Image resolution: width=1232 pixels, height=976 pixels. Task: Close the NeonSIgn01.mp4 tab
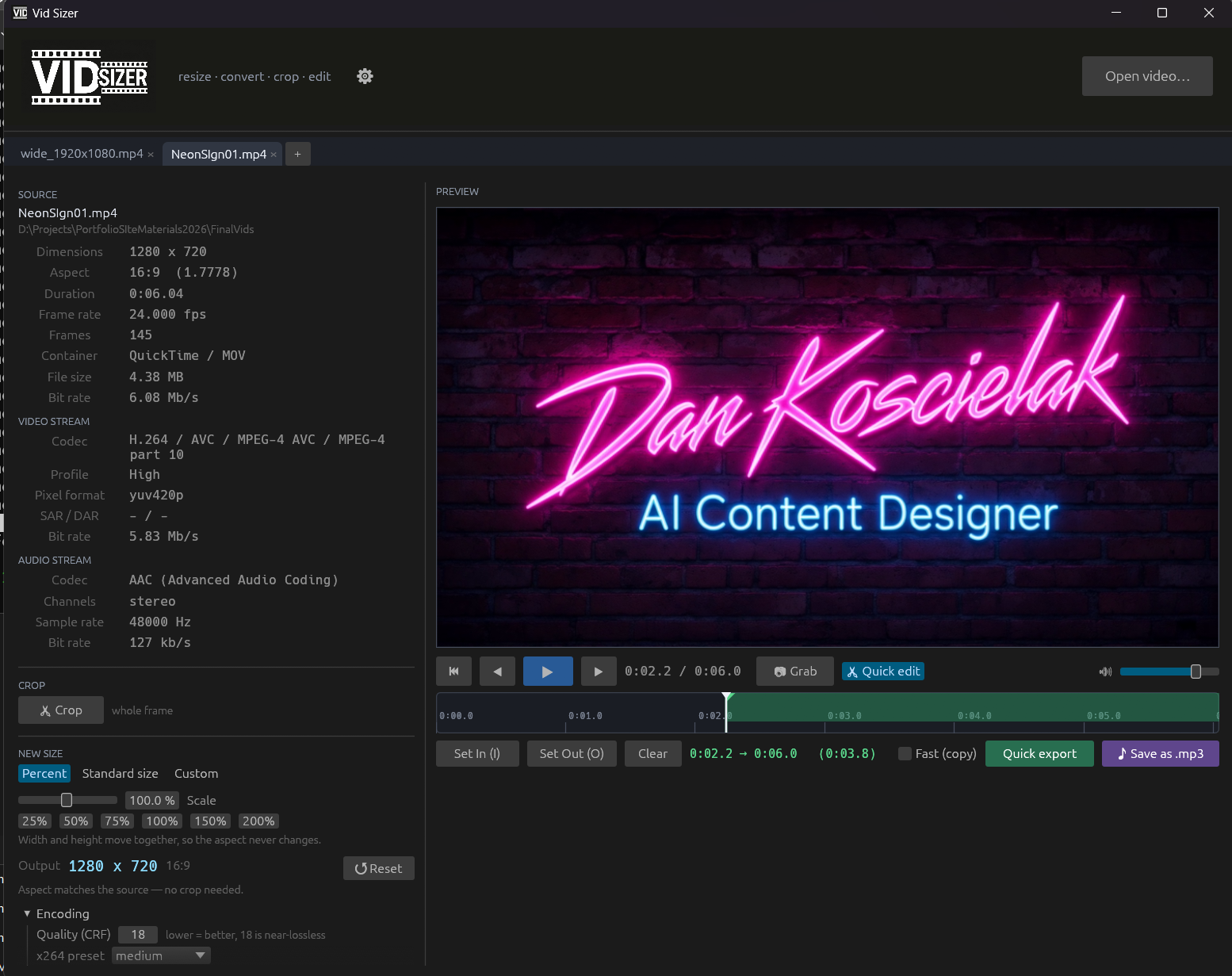[x=274, y=155]
